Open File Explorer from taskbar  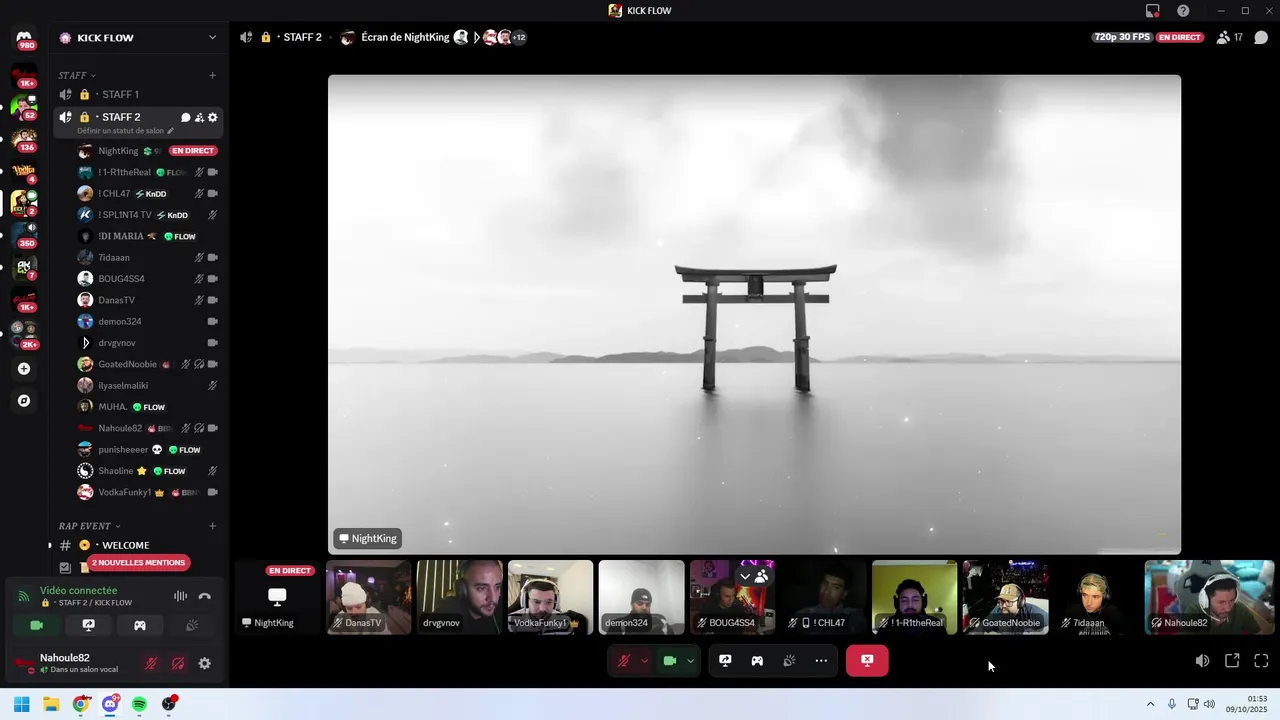point(51,704)
